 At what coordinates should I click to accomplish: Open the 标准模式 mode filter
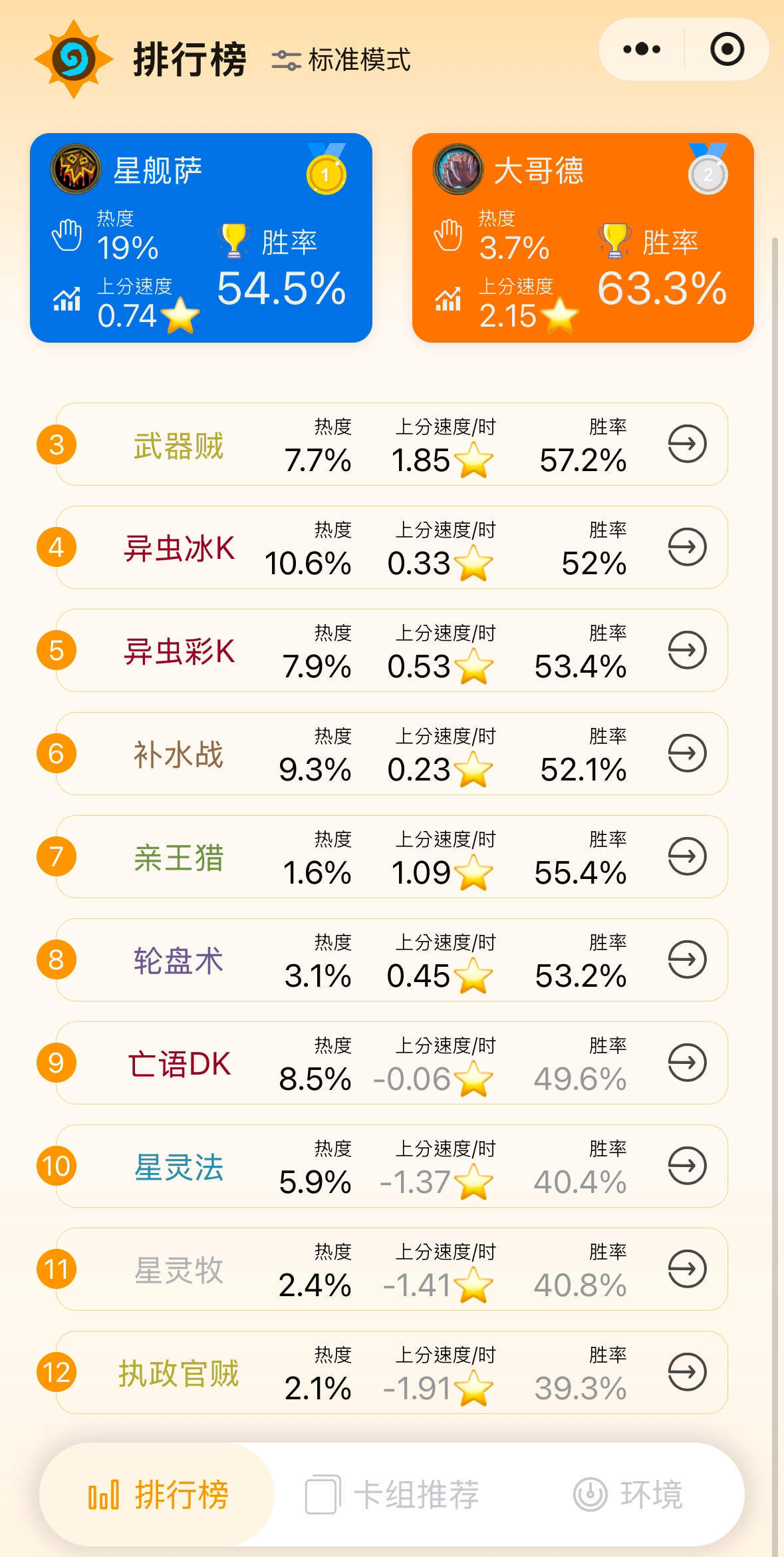click(x=341, y=60)
